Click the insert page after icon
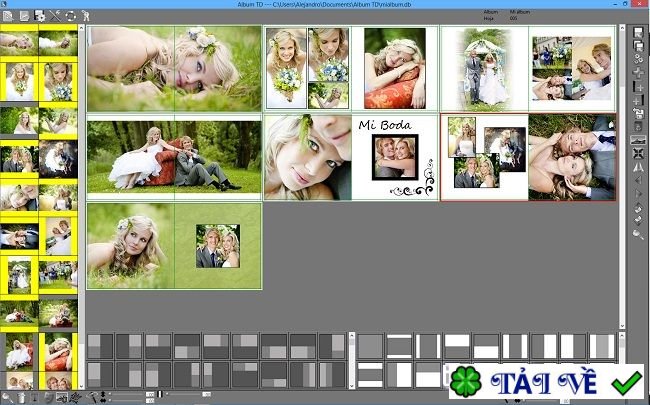The height and width of the screenshot is (405, 650). (638, 100)
